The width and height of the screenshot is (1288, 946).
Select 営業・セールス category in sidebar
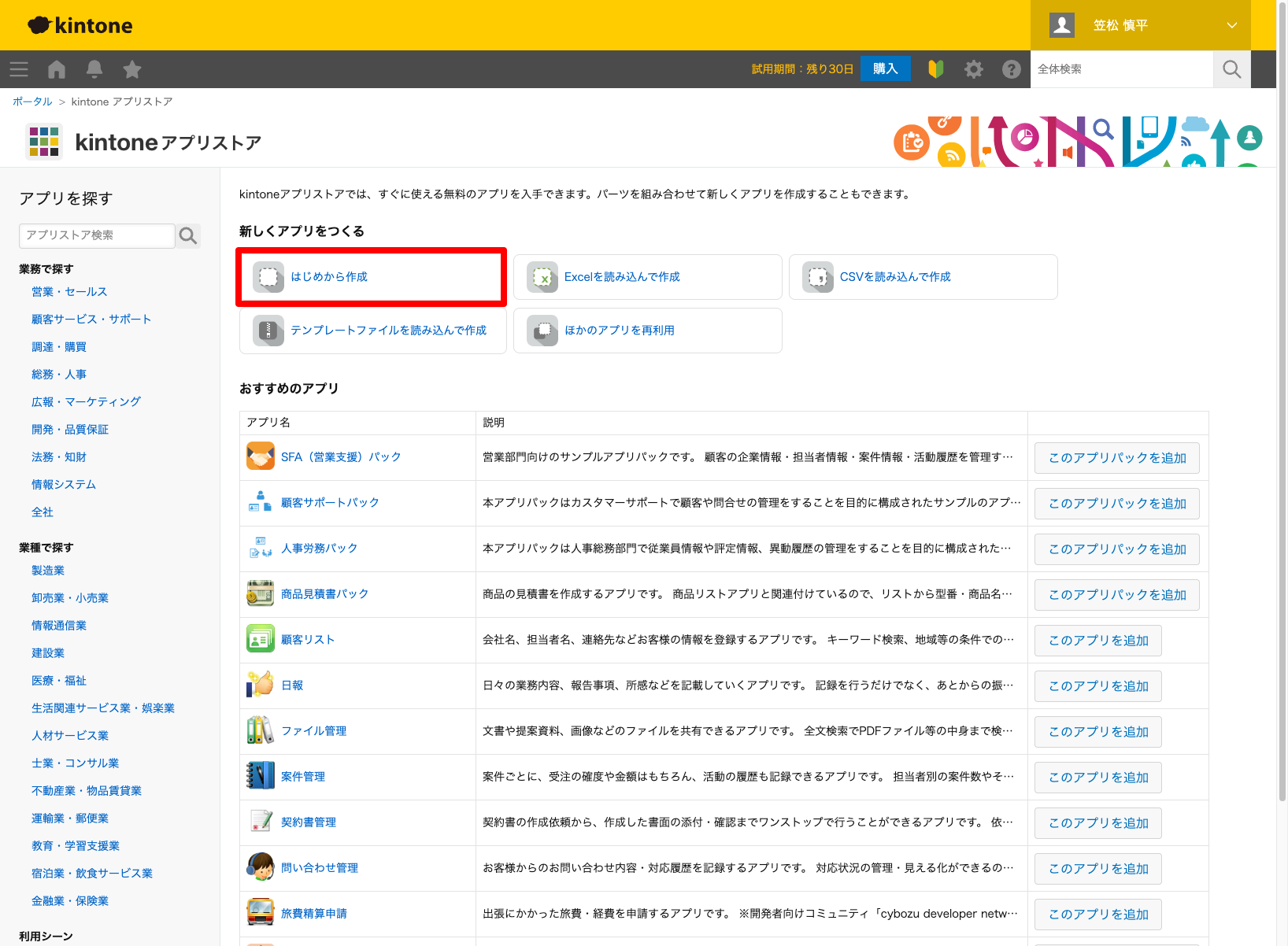pos(69,291)
